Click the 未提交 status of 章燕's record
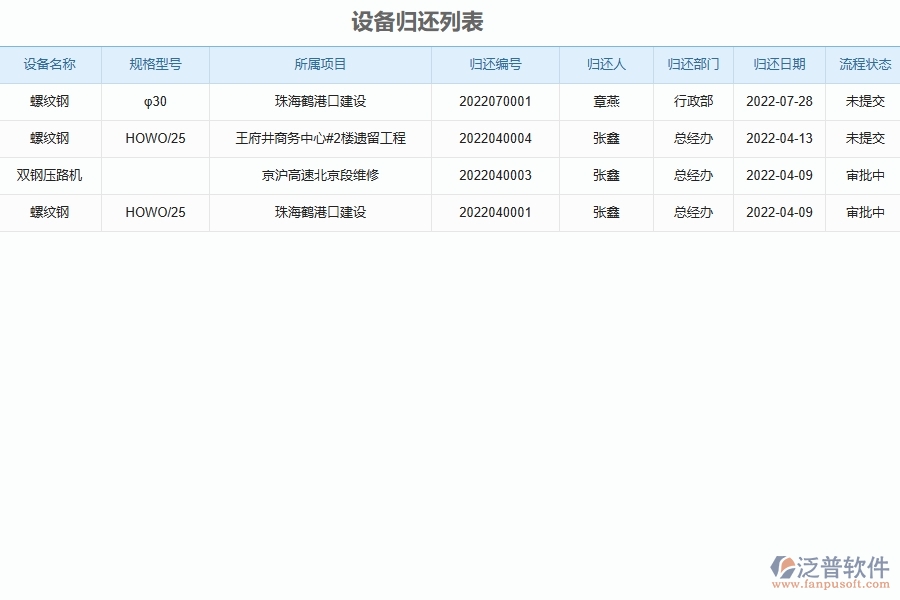Screen dimensions: 900x600 coord(862,101)
